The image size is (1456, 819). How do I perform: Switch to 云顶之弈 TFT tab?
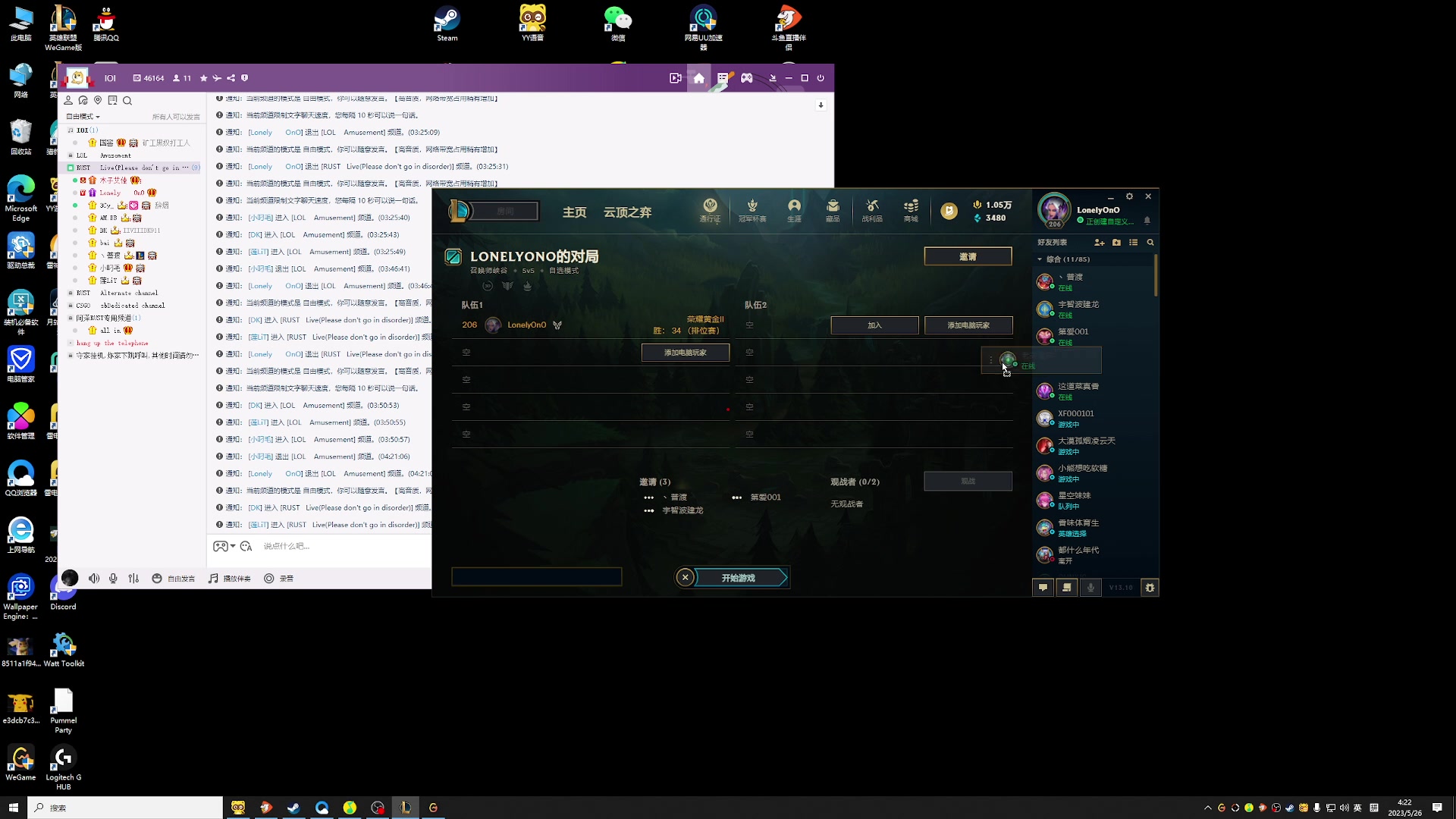pyautogui.click(x=627, y=212)
